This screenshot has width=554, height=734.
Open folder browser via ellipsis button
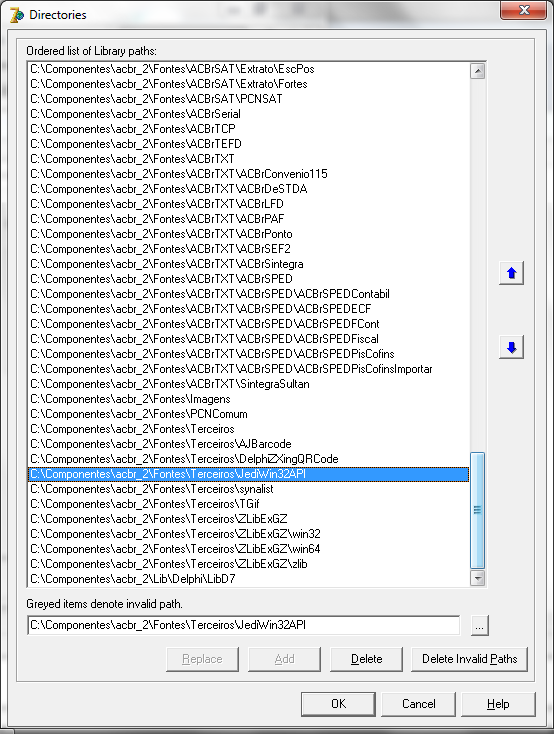tap(479, 625)
